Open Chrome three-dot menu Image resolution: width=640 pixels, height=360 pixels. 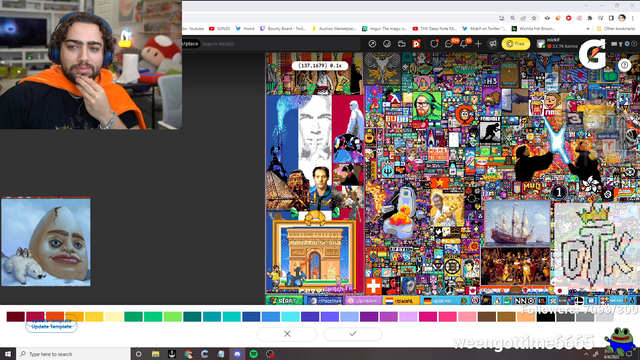[633, 18]
